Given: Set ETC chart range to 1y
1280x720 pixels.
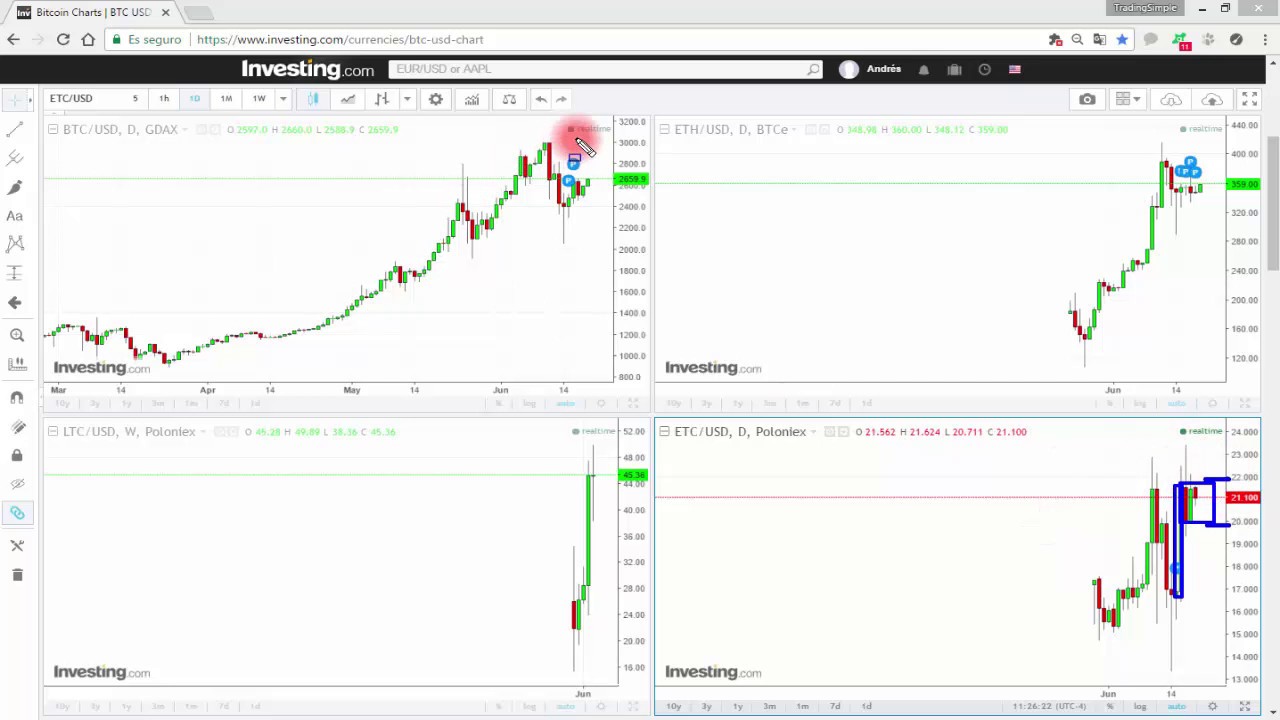Looking at the screenshot, I should tap(738, 706).
